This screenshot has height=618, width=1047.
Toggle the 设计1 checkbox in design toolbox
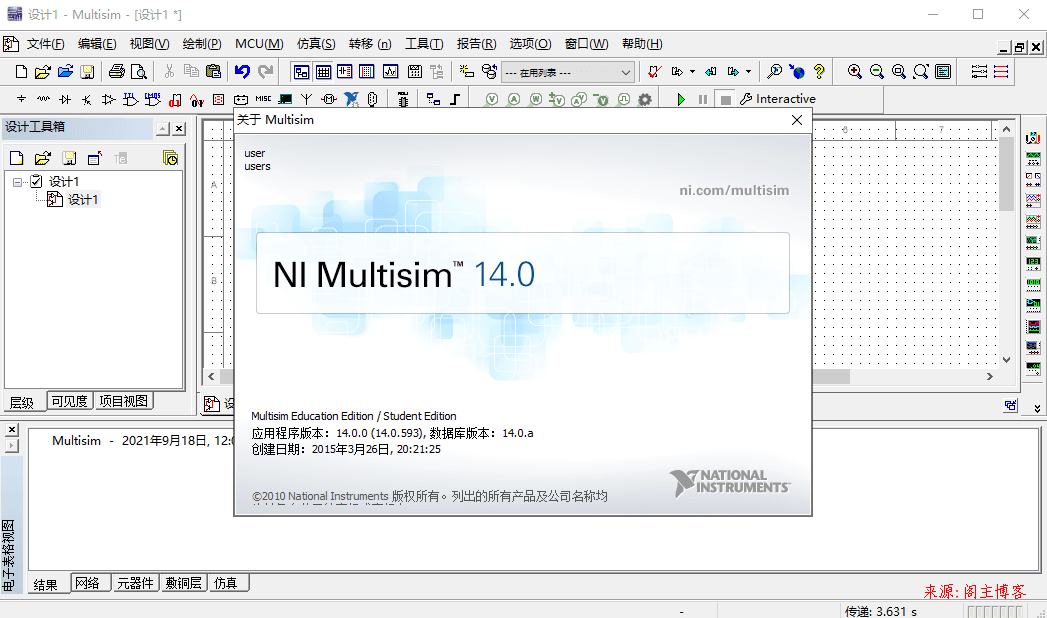(x=37, y=181)
